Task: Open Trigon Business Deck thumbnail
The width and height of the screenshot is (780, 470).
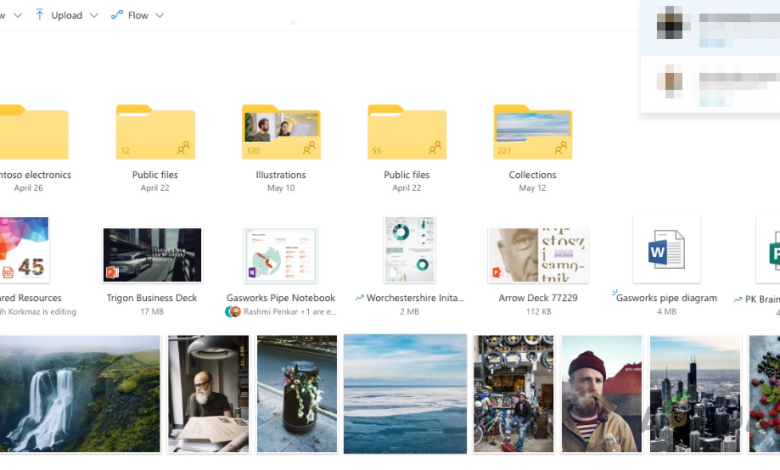Action: pos(152,255)
